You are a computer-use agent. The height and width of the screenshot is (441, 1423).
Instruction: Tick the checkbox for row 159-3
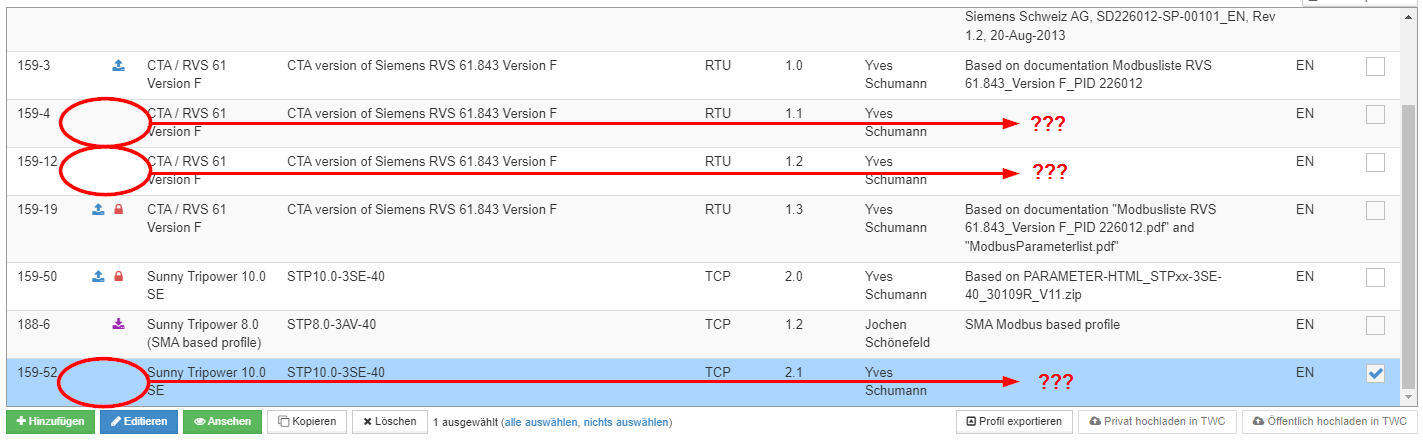1375,67
